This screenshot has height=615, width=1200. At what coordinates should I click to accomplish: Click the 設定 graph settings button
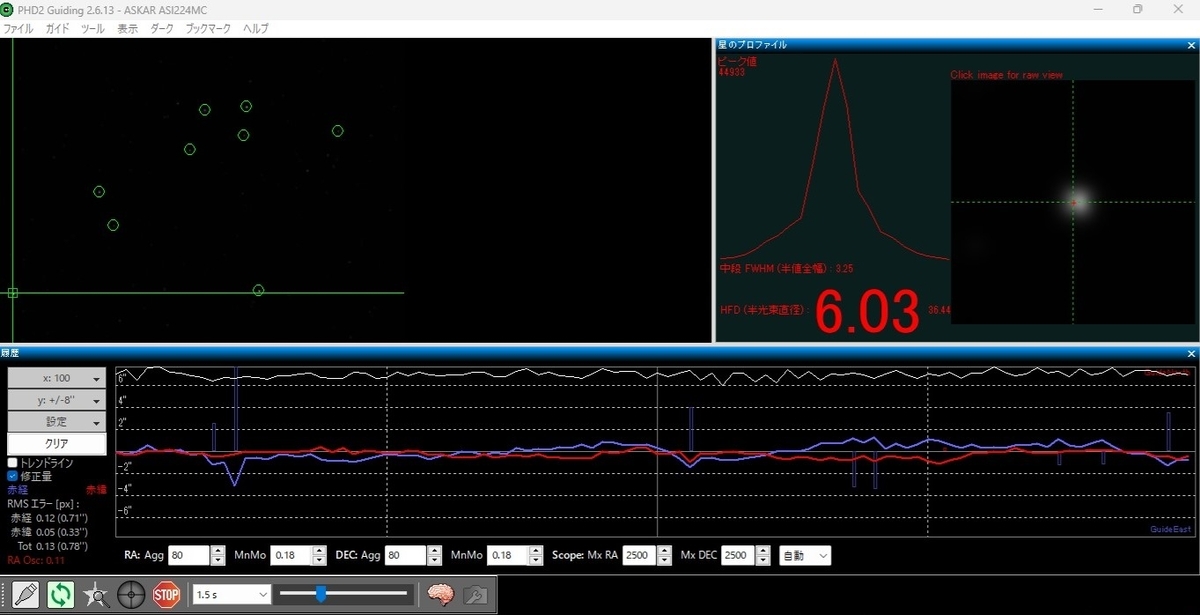56,422
